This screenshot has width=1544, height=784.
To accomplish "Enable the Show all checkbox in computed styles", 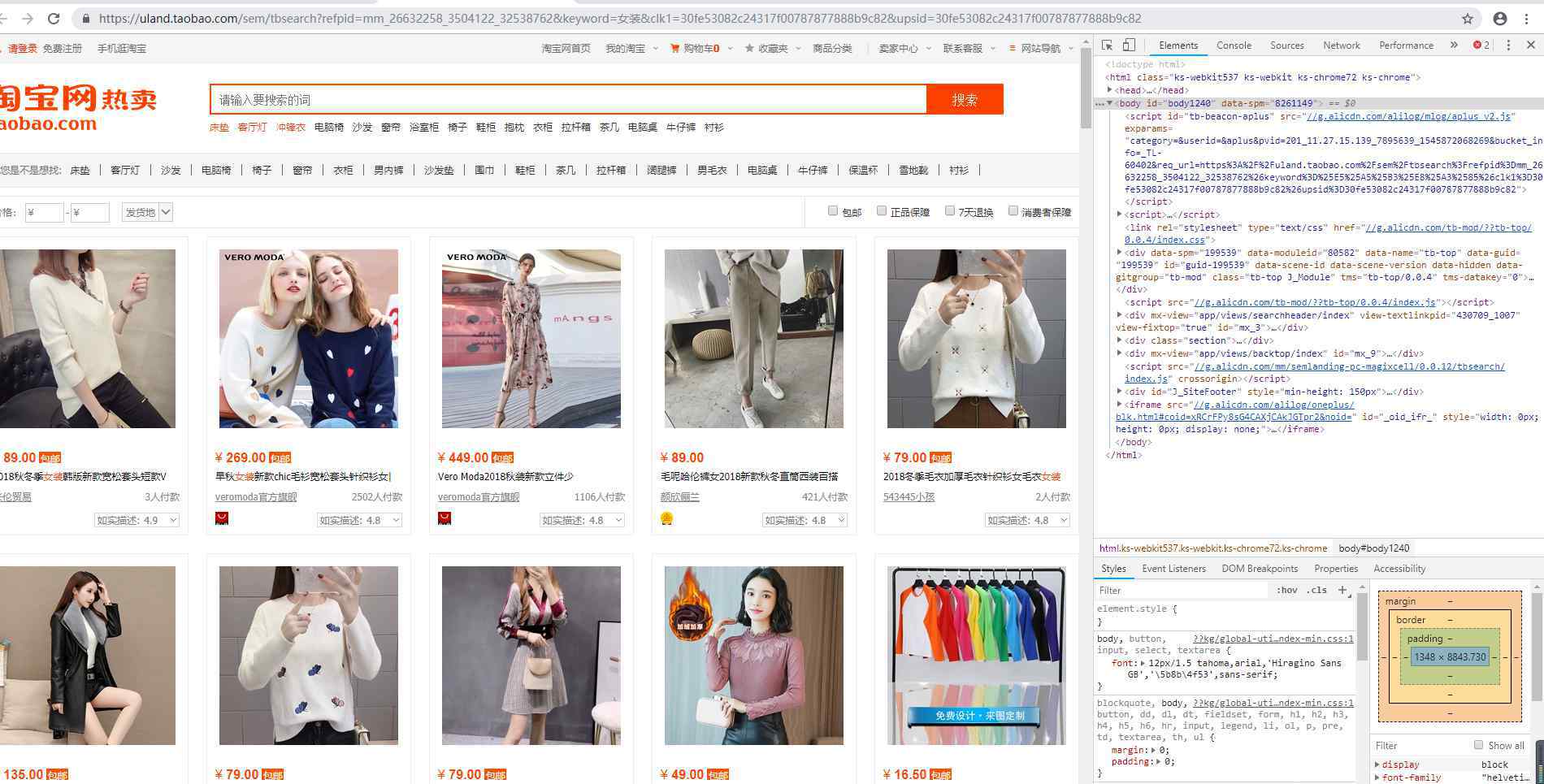I will coord(1479,745).
